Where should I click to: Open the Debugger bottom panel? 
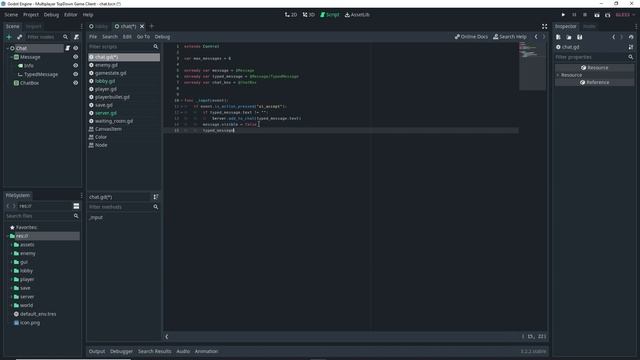[121, 351]
